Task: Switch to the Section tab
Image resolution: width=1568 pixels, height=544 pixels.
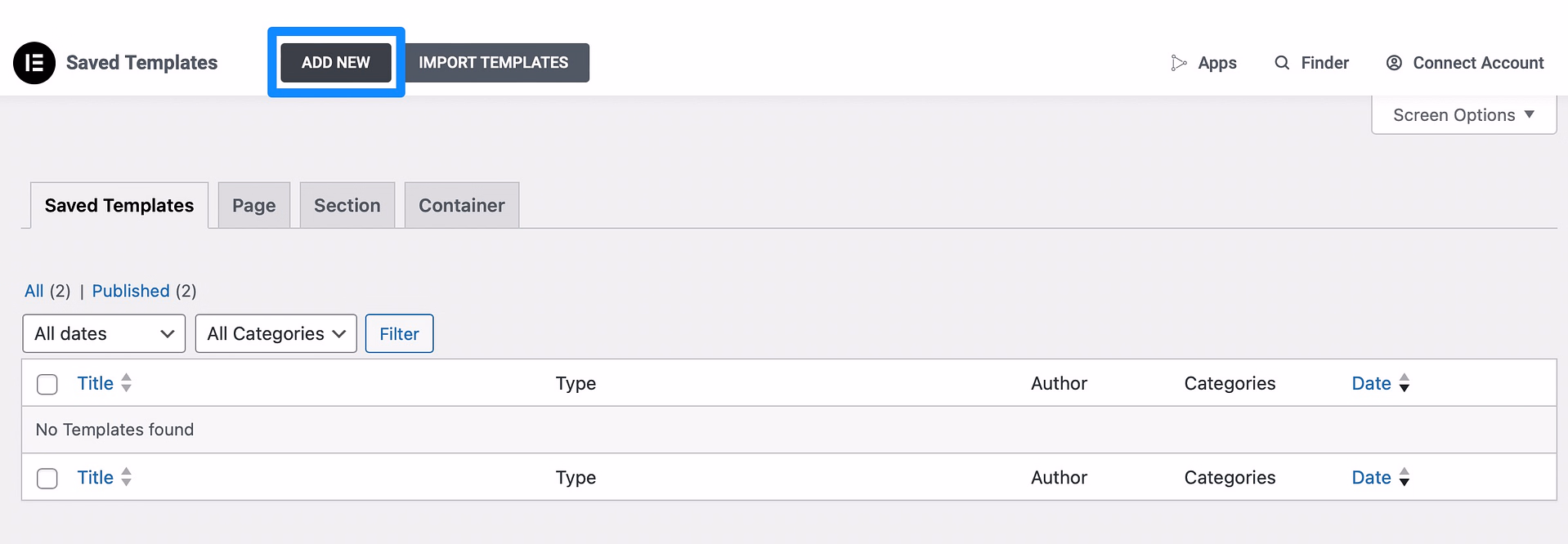Action: pyautogui.click(x=347, y=205)
